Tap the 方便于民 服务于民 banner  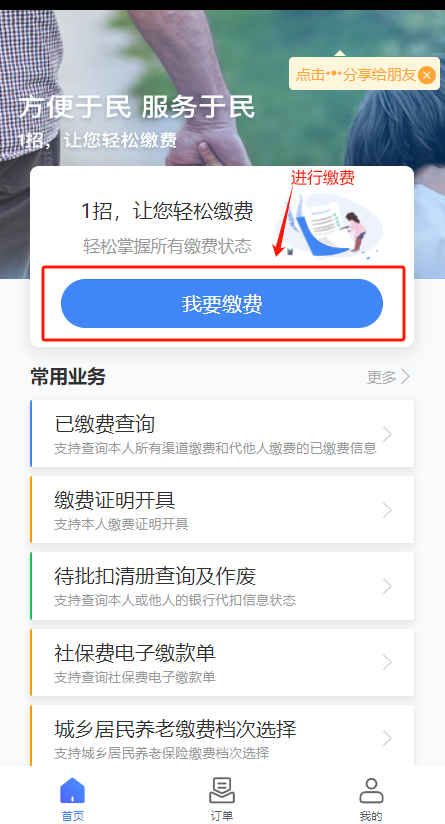click(137, 107)
